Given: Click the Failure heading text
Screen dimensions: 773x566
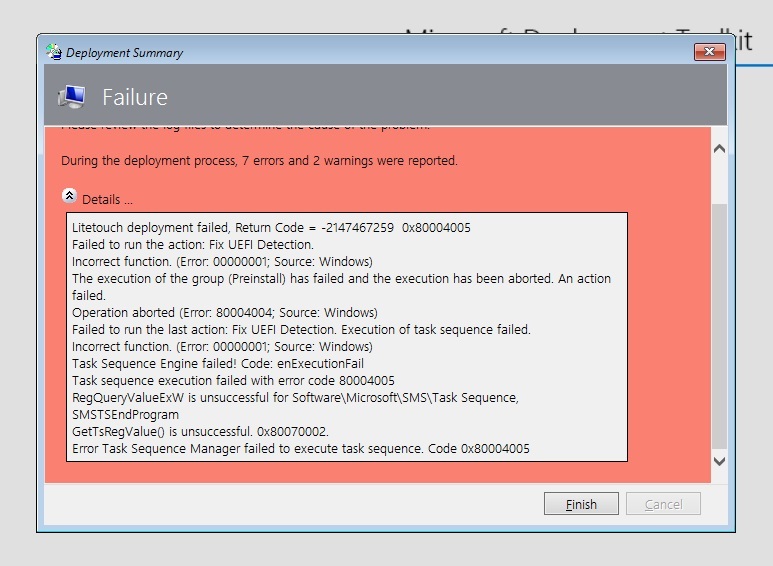Looking at the screenshot, I should tap(135, 97).
